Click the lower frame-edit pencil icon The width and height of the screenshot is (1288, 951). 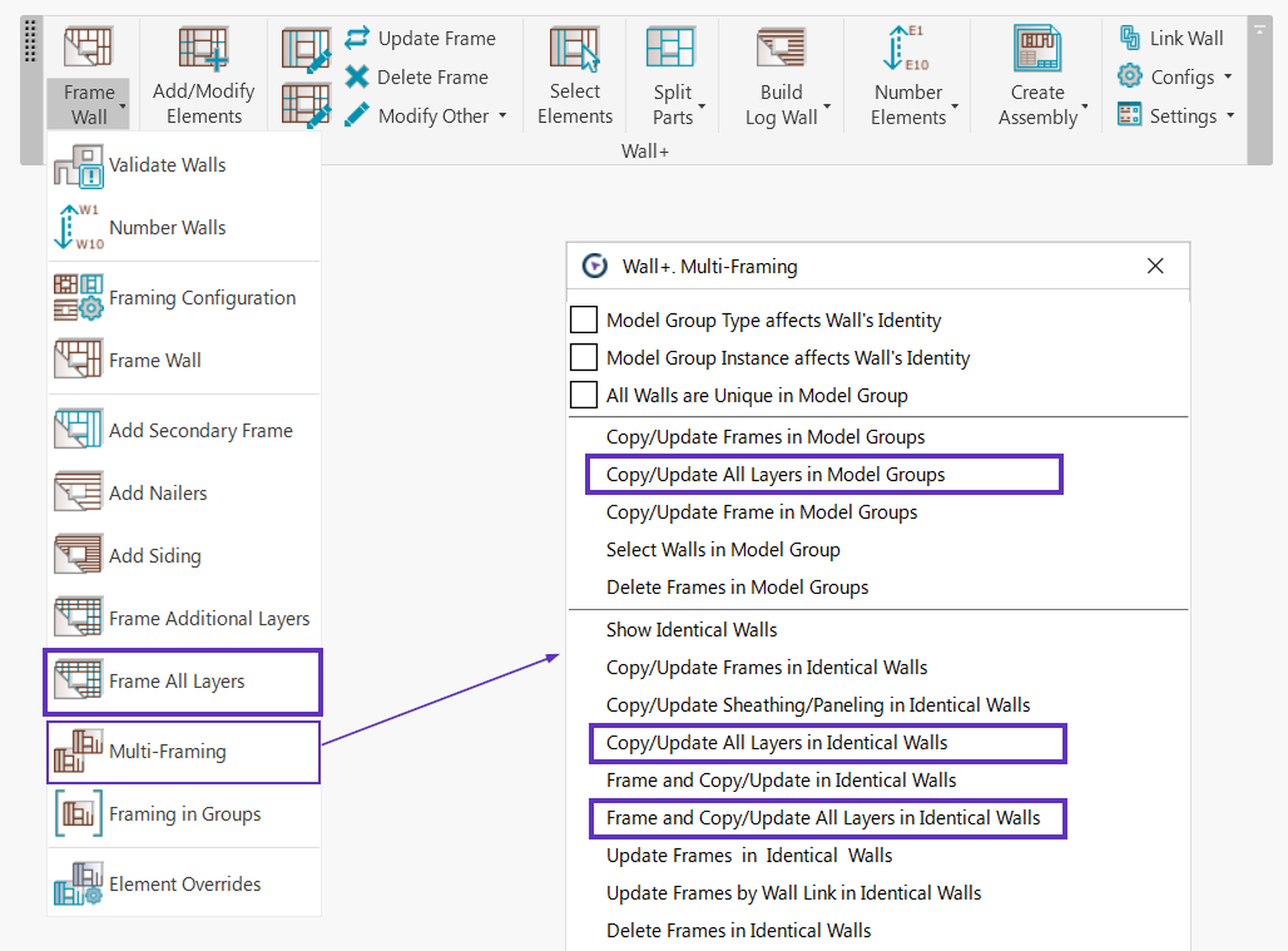[307, 105]
